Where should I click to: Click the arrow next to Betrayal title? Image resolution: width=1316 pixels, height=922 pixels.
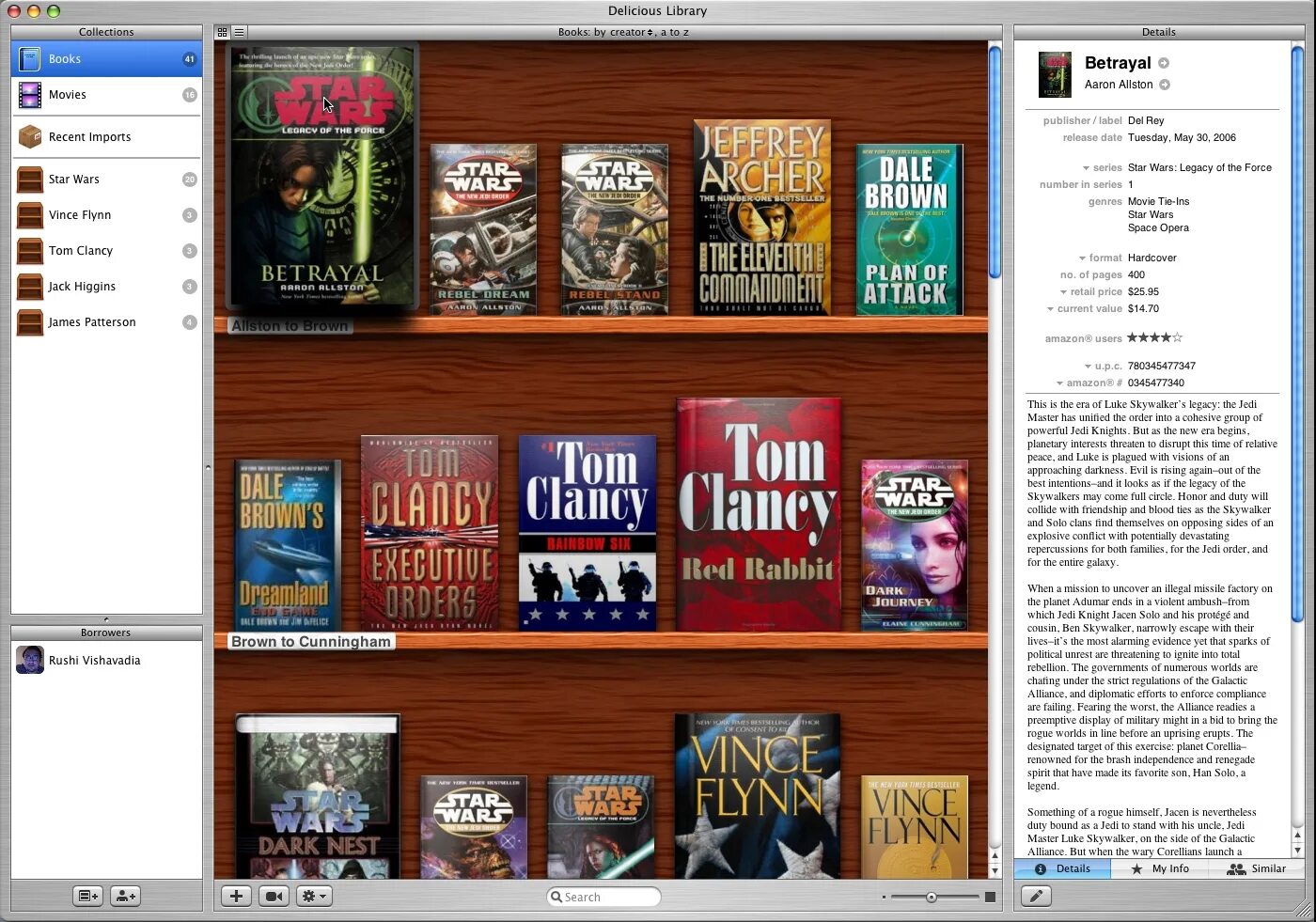click(x=1164, y=63)
